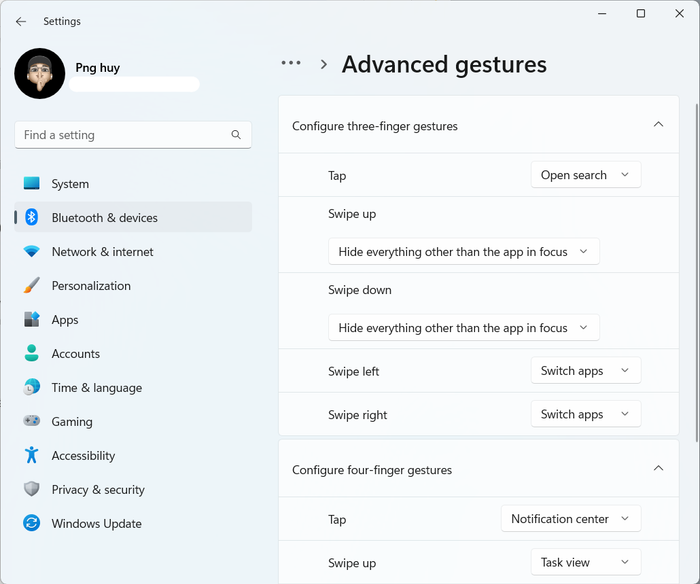Open four-finger Swipe up Task view dropdown
700x584 pixels.
pyautogui.click(x=586, y=562)
